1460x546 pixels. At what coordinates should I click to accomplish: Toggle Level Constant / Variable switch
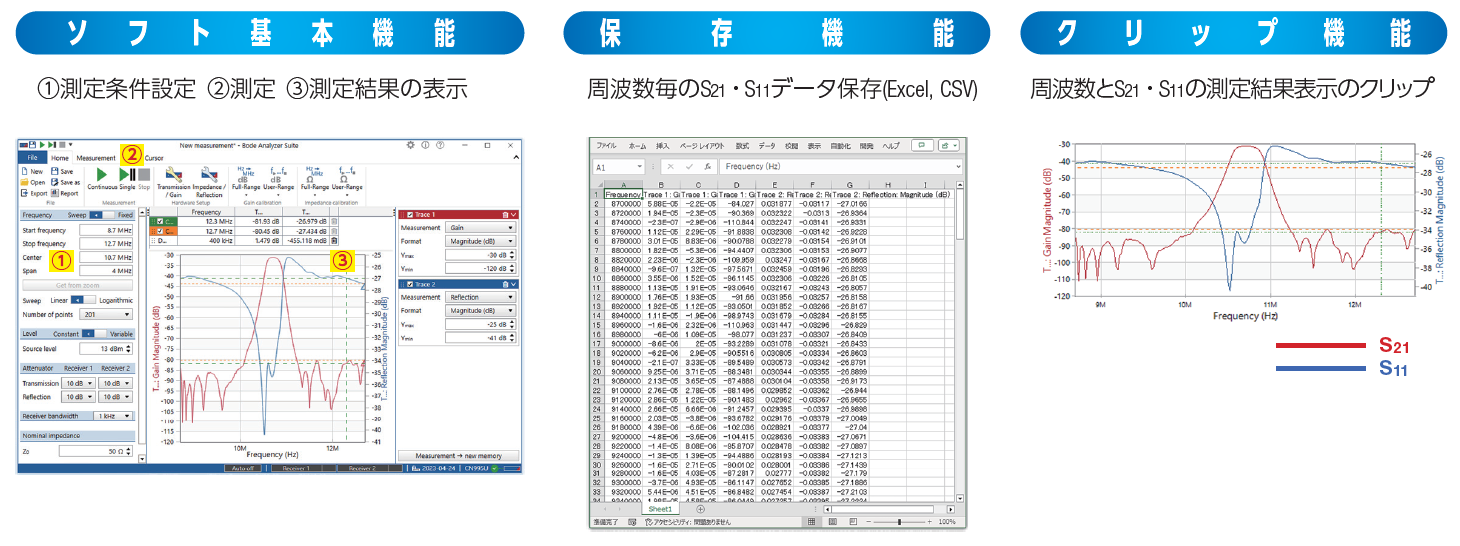94,333
